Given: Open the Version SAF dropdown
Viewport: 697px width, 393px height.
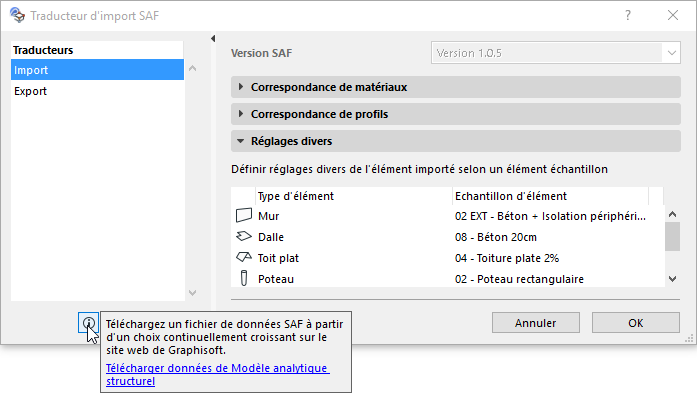Looking at the screenshot, I should (x=555, y=53).
